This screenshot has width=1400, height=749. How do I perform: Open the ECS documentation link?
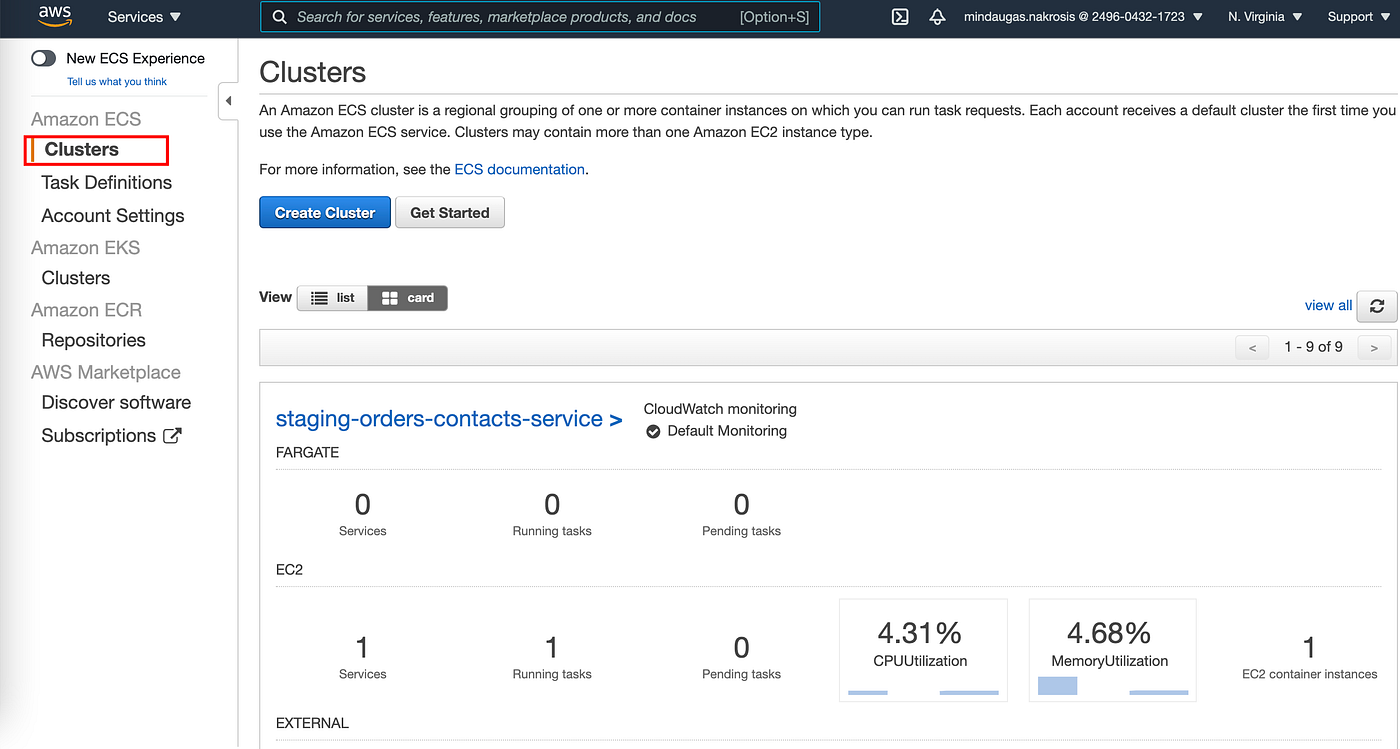tap(520, 169)
